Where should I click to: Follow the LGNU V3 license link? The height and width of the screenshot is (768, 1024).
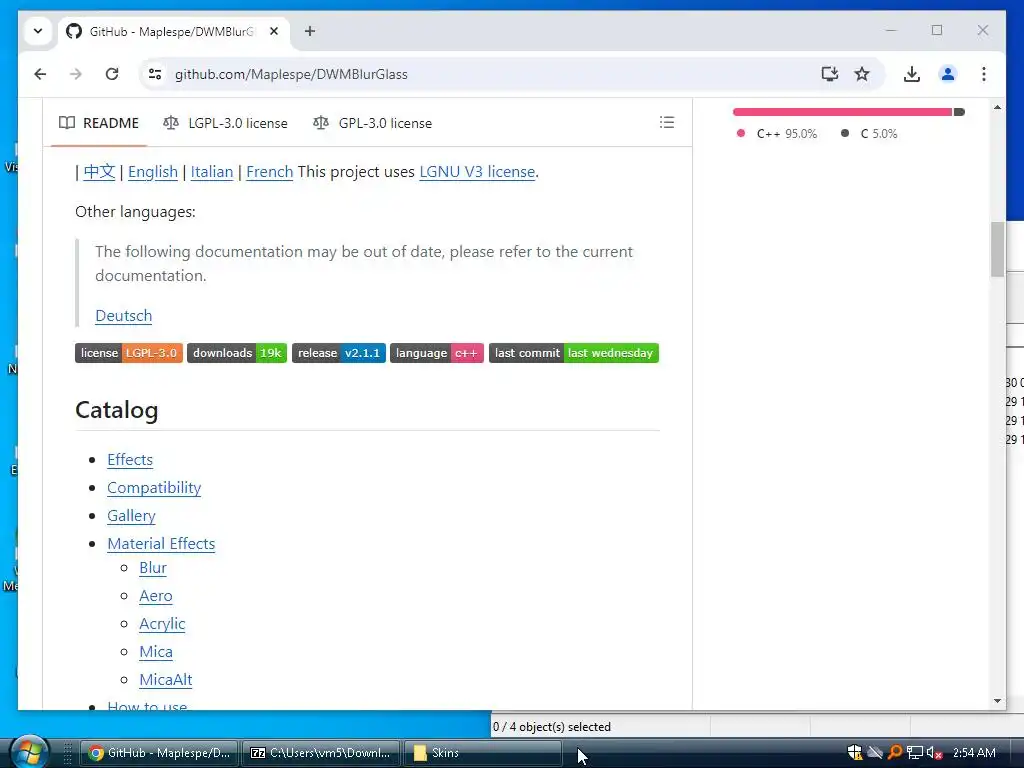tap(477, 172)
